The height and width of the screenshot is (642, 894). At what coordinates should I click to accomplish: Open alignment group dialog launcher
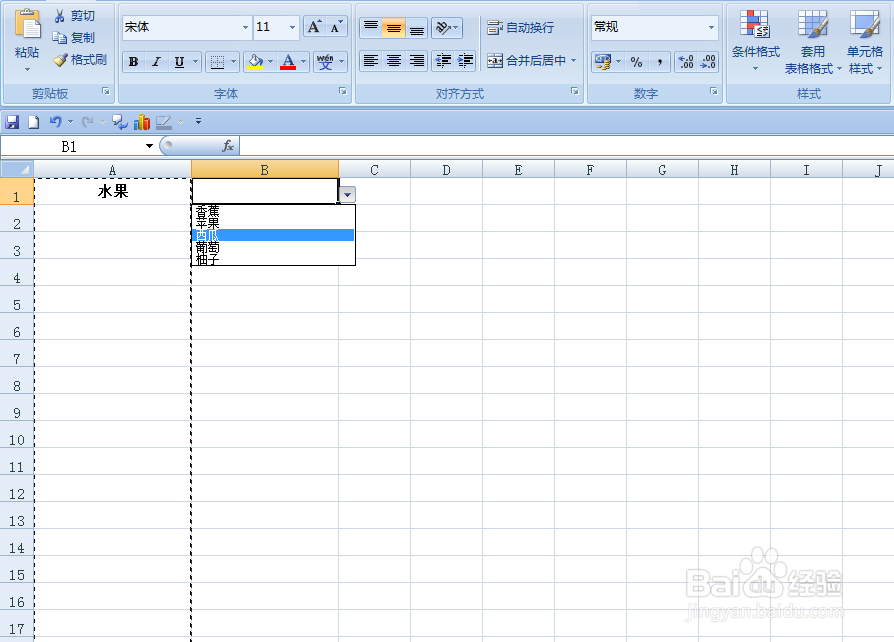point(575,91)
